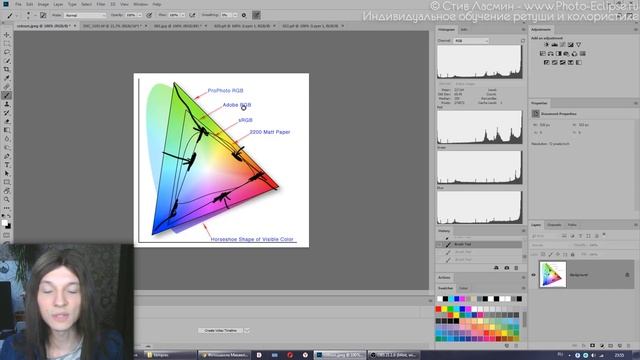This screenshot has height=360, width=640.
Task: Select the Rectangular Marquee tool
Action: pos(7,43)
